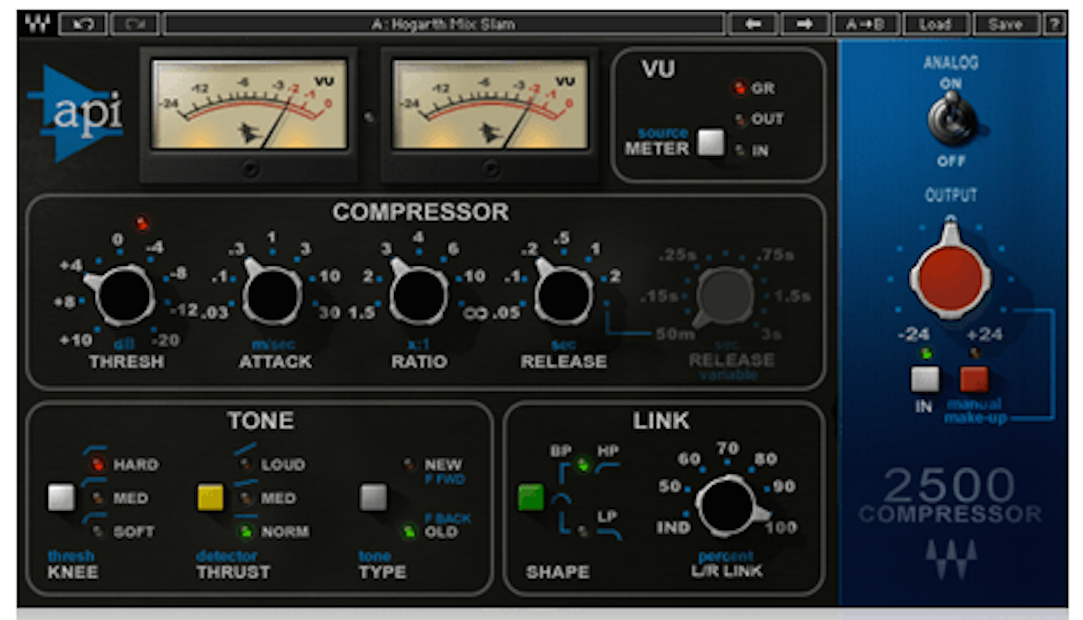This screenshot has height=620, width=1083.
Task: Click the green IN indicator LED
Action: (926, 353)
